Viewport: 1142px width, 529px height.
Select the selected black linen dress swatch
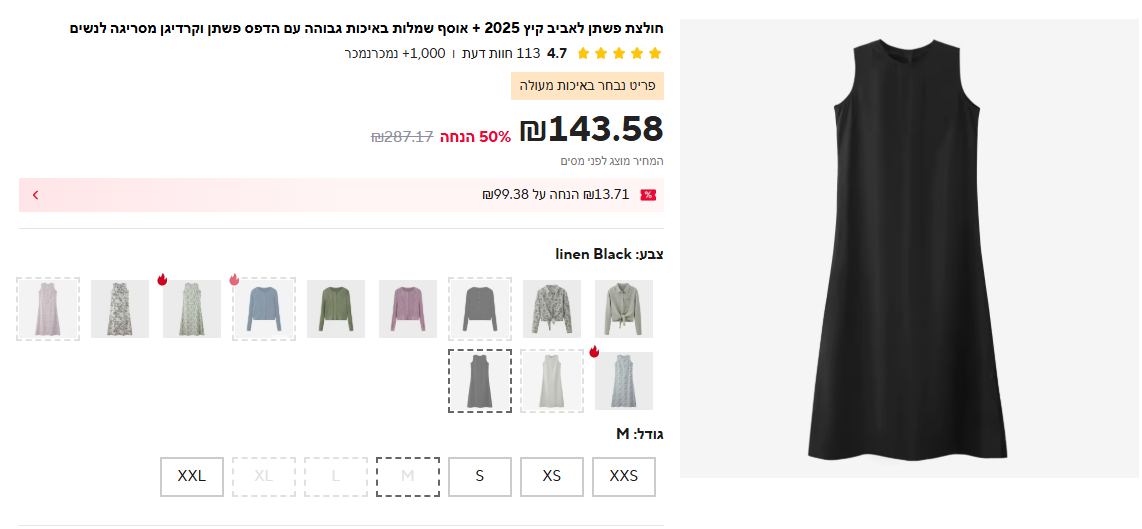click(480, 381)
